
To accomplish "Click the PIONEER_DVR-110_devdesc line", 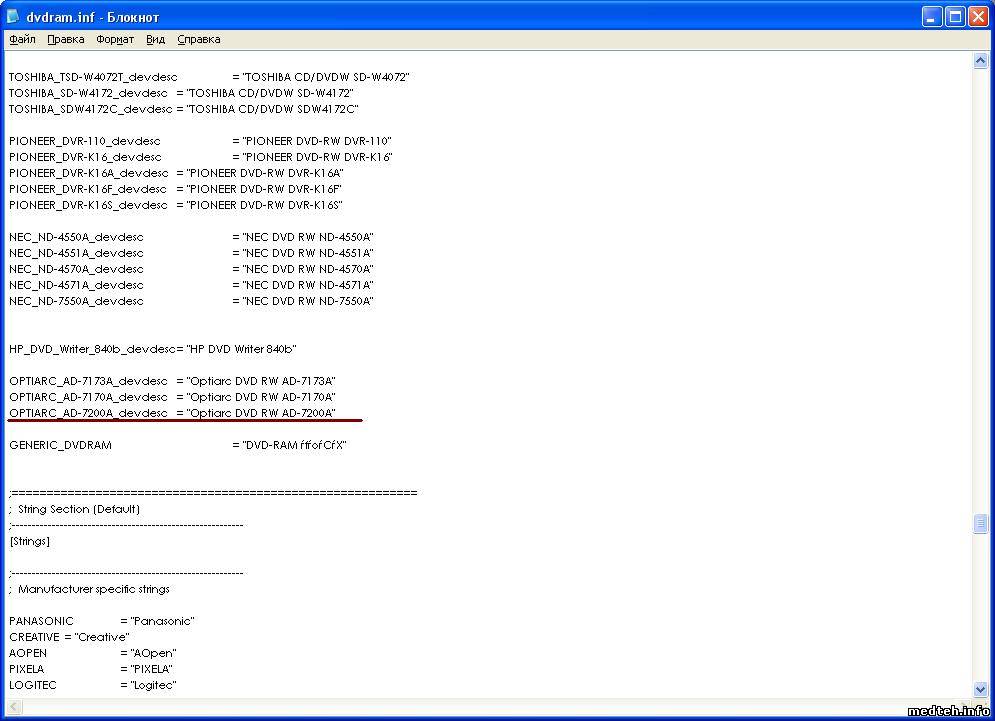I will [x=84, y=141].
